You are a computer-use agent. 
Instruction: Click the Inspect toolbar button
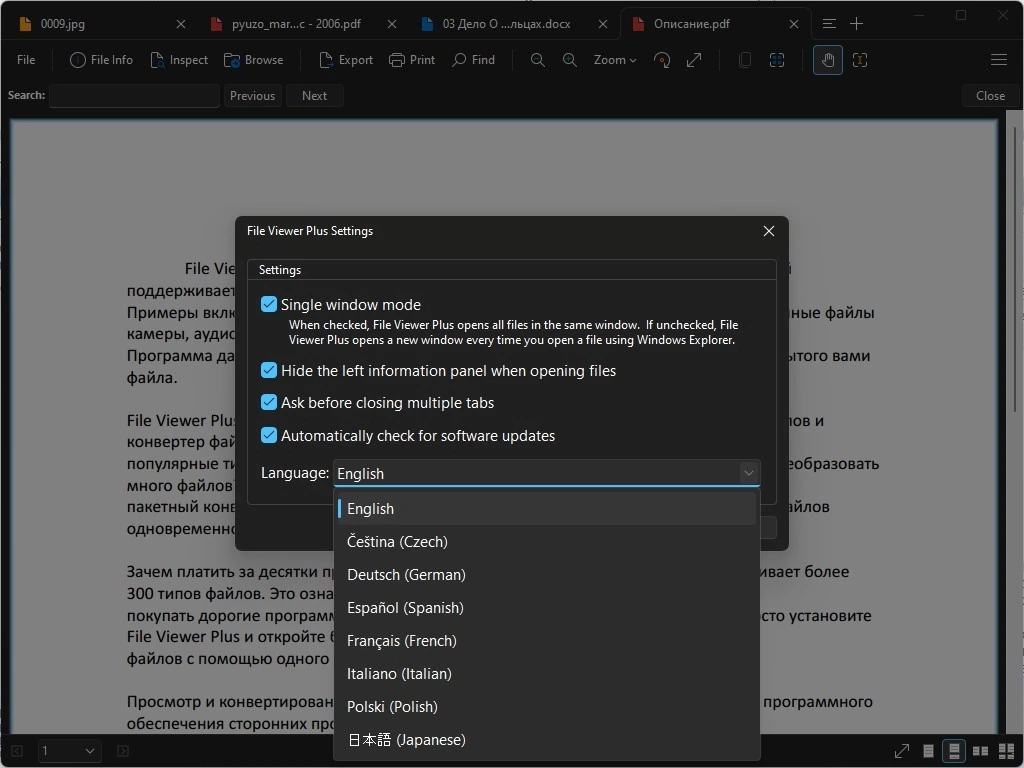point(179,60)
